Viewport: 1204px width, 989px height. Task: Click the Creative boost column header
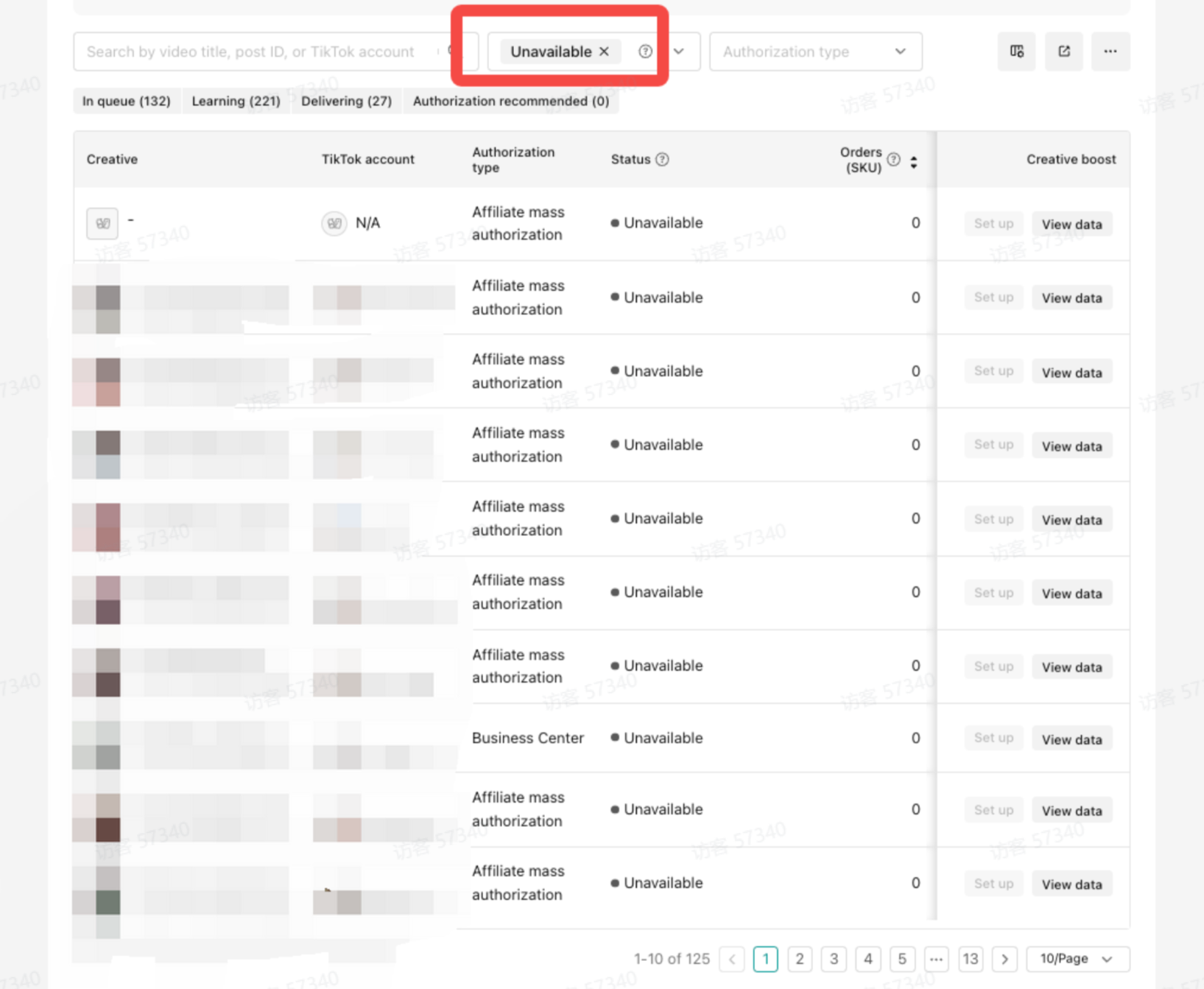[x=1071, y=159]
